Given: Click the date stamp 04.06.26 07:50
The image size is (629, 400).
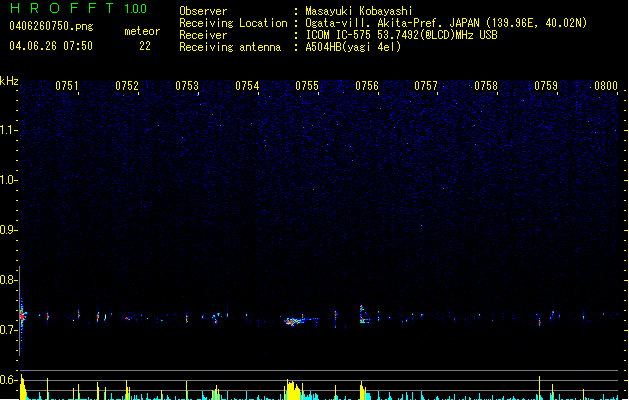Looking at the screenshot, I should [51, 46].
